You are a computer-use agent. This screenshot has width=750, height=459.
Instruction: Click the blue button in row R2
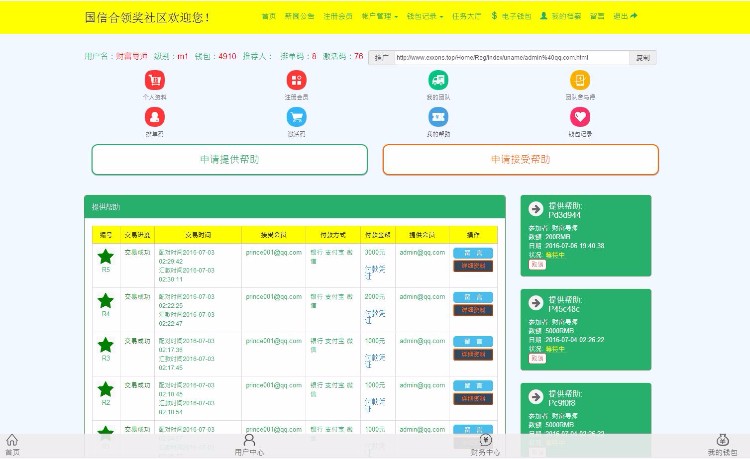point(473,386)
